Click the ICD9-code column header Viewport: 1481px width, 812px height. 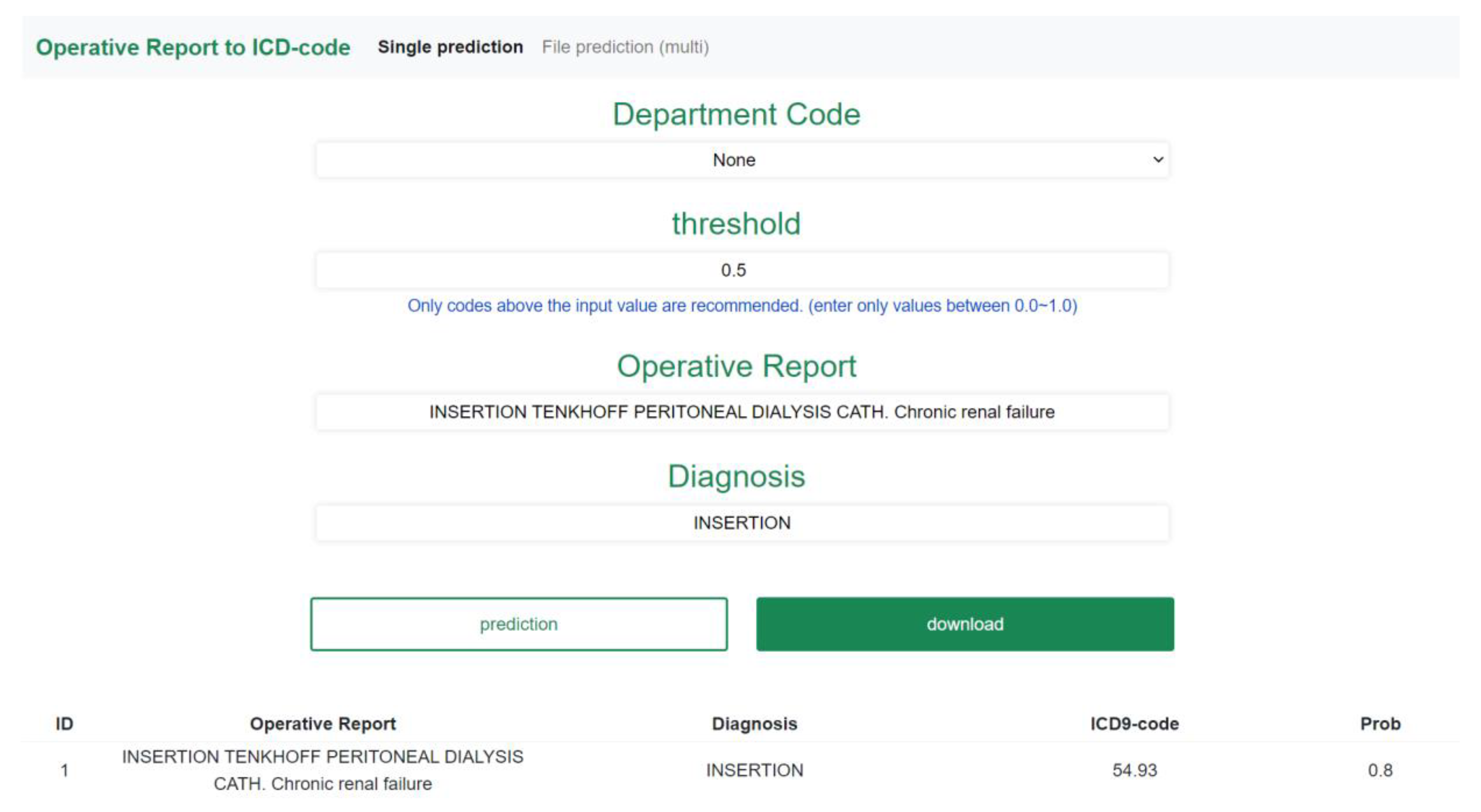point(1134,724)
